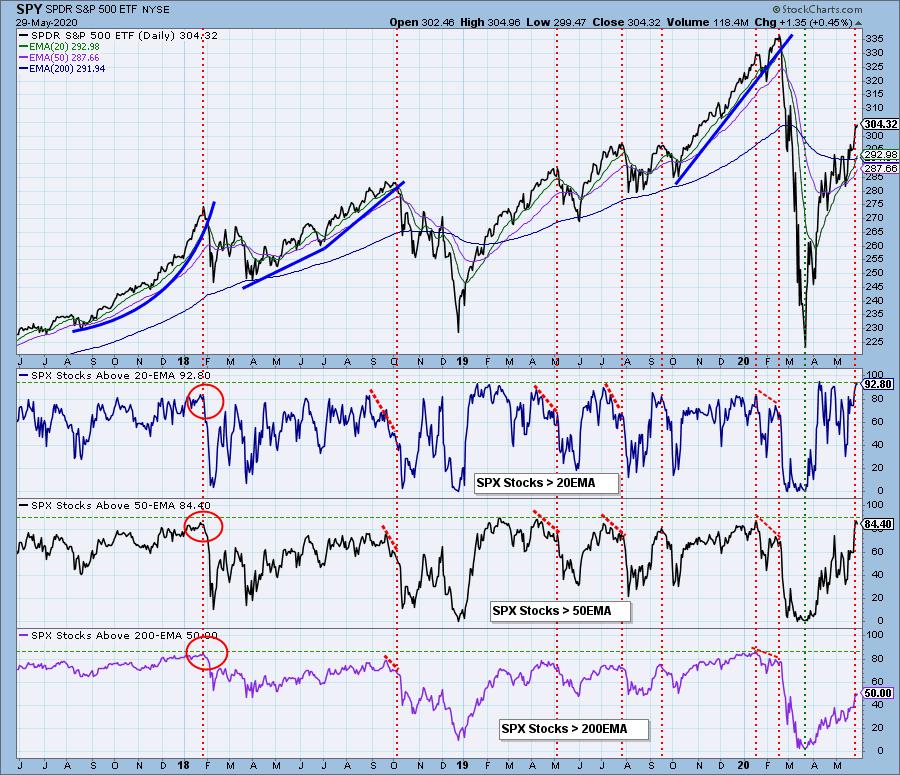Viewport: 900px width, 775px height.
Task: Click the purple line marker before EMA(50)
Action: coord(24,57)
